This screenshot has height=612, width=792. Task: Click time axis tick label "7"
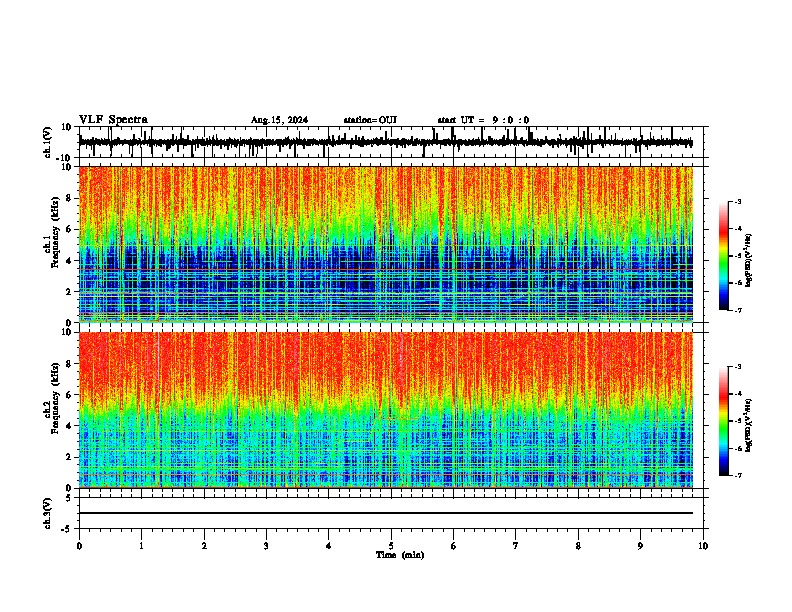click(516, 546)
